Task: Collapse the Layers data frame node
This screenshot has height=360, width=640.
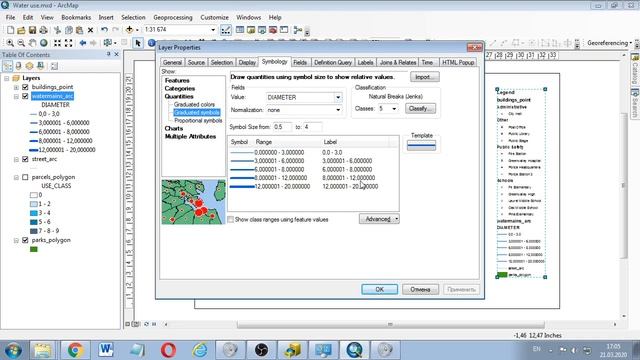Action: (7, 78)
